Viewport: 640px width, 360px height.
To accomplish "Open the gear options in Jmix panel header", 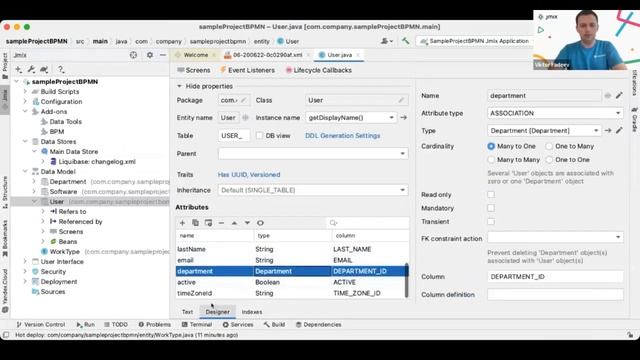I will coord(150,55).
